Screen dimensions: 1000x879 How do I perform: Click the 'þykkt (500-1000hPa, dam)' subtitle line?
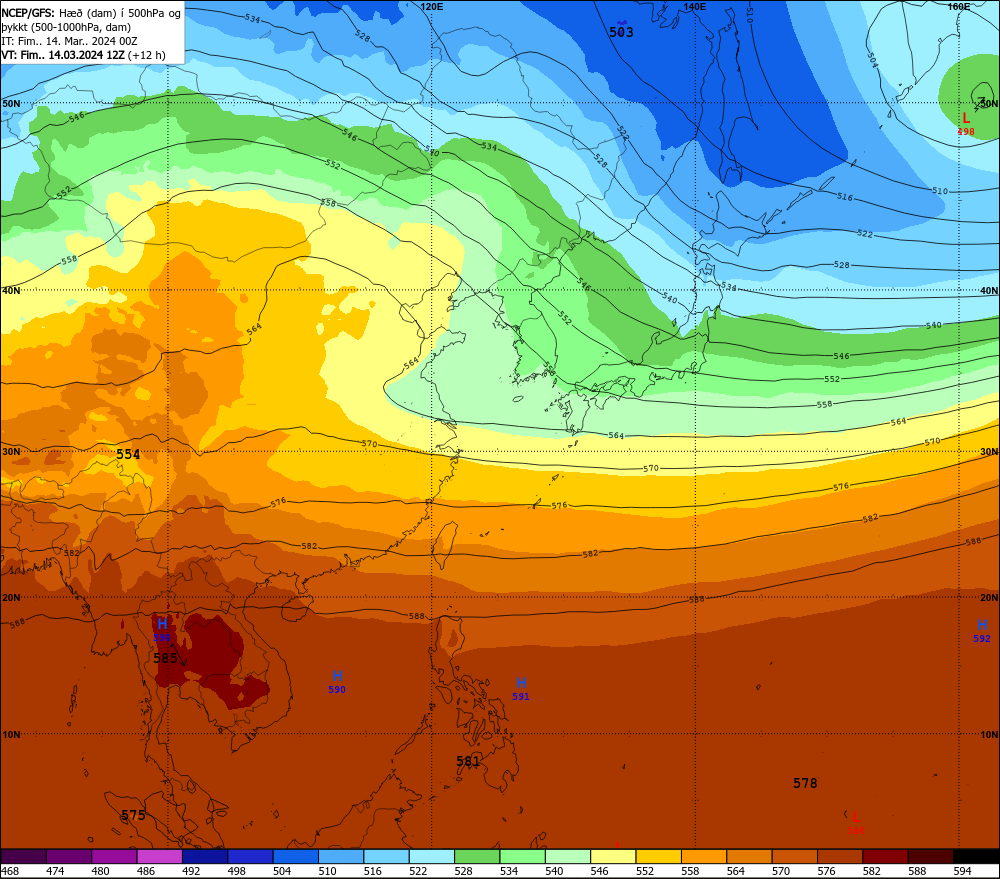[x=66, y=27]
